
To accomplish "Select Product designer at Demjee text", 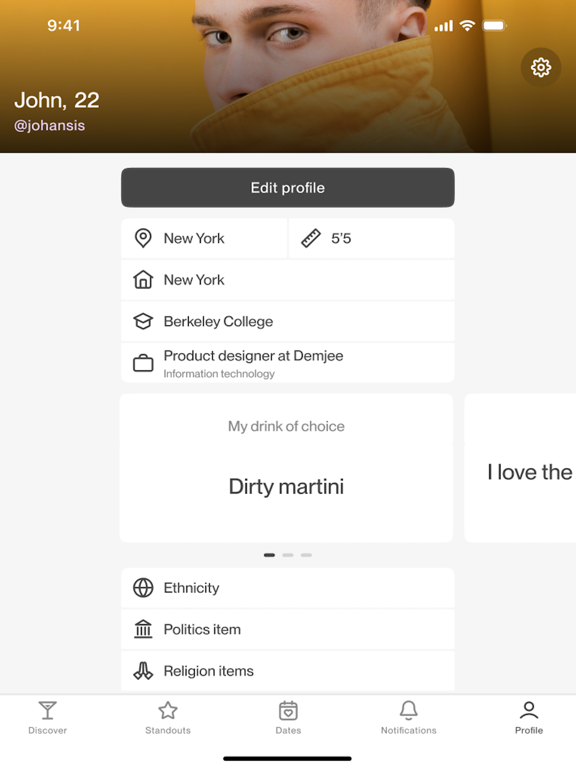I will tap(253, 356).
